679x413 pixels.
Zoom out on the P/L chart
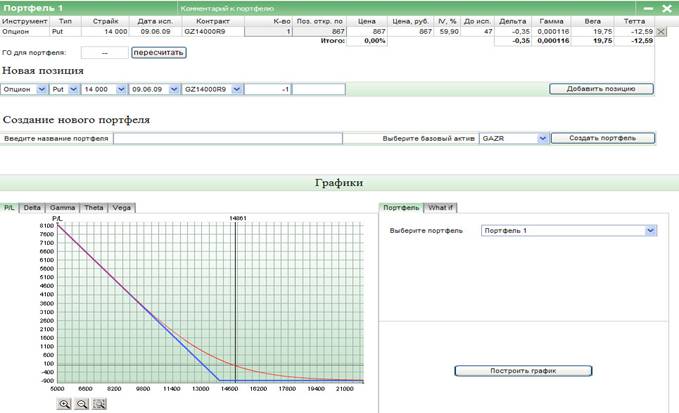pos(82,404)
